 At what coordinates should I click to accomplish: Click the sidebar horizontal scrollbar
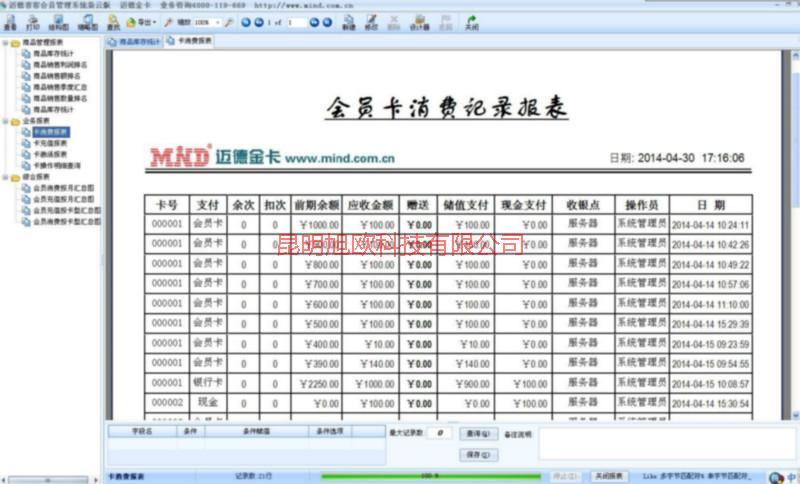[48, 480]
